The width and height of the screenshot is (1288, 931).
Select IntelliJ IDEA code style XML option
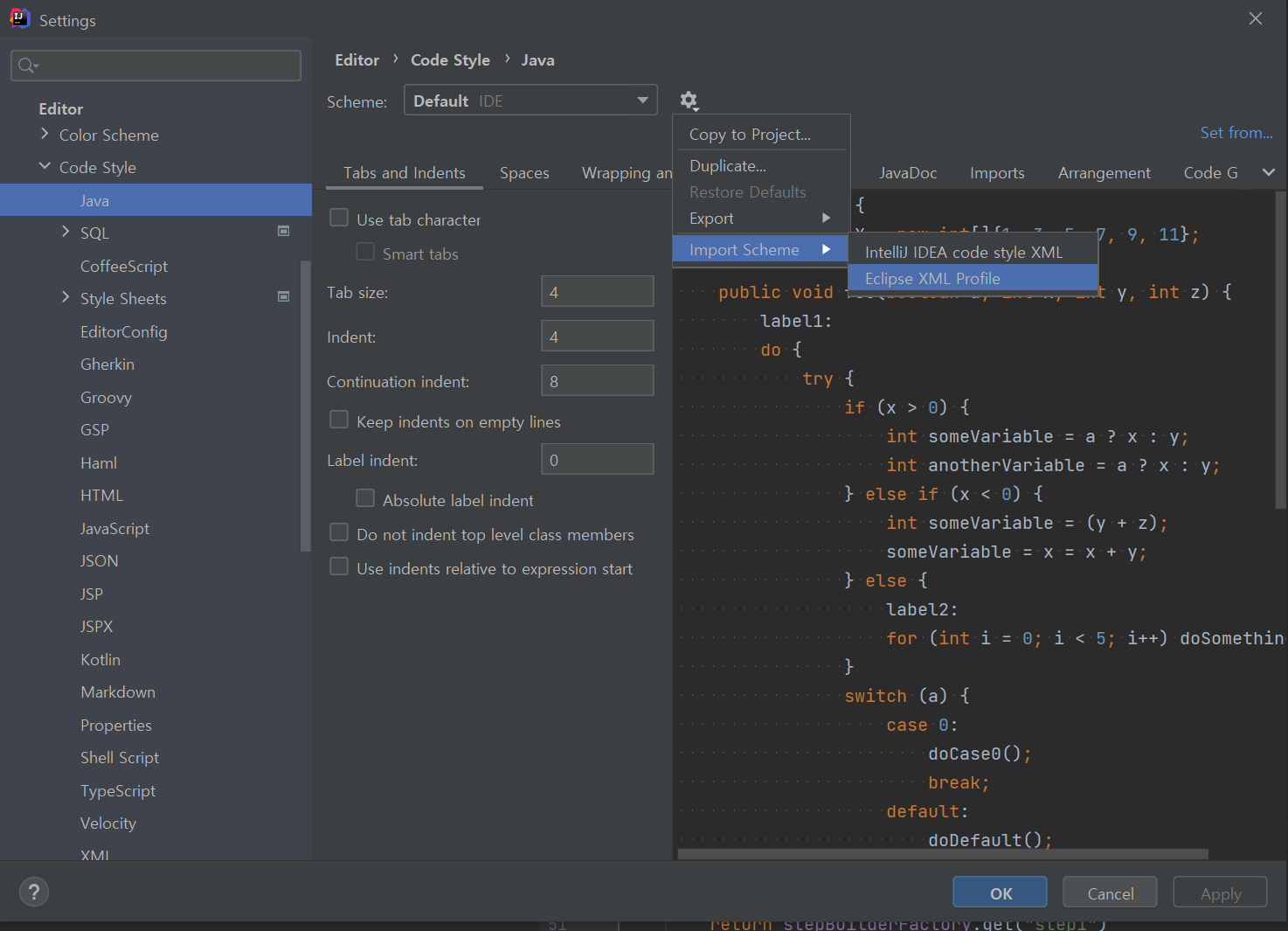[973, 253]
